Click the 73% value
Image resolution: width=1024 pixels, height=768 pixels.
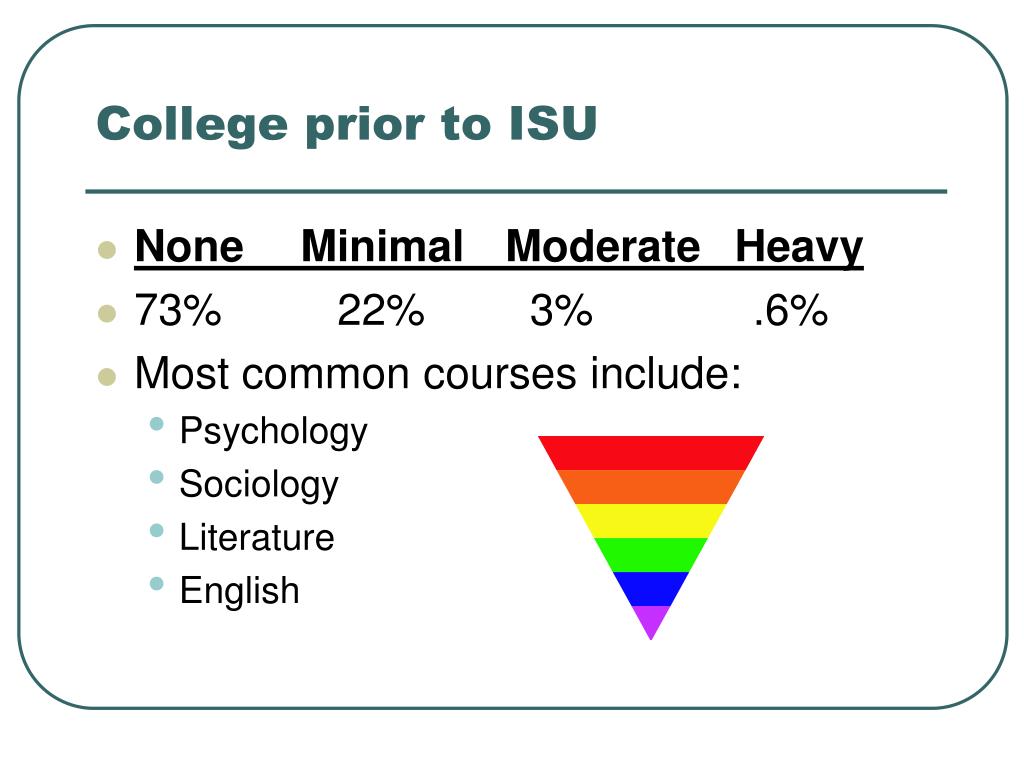[178, 310]
